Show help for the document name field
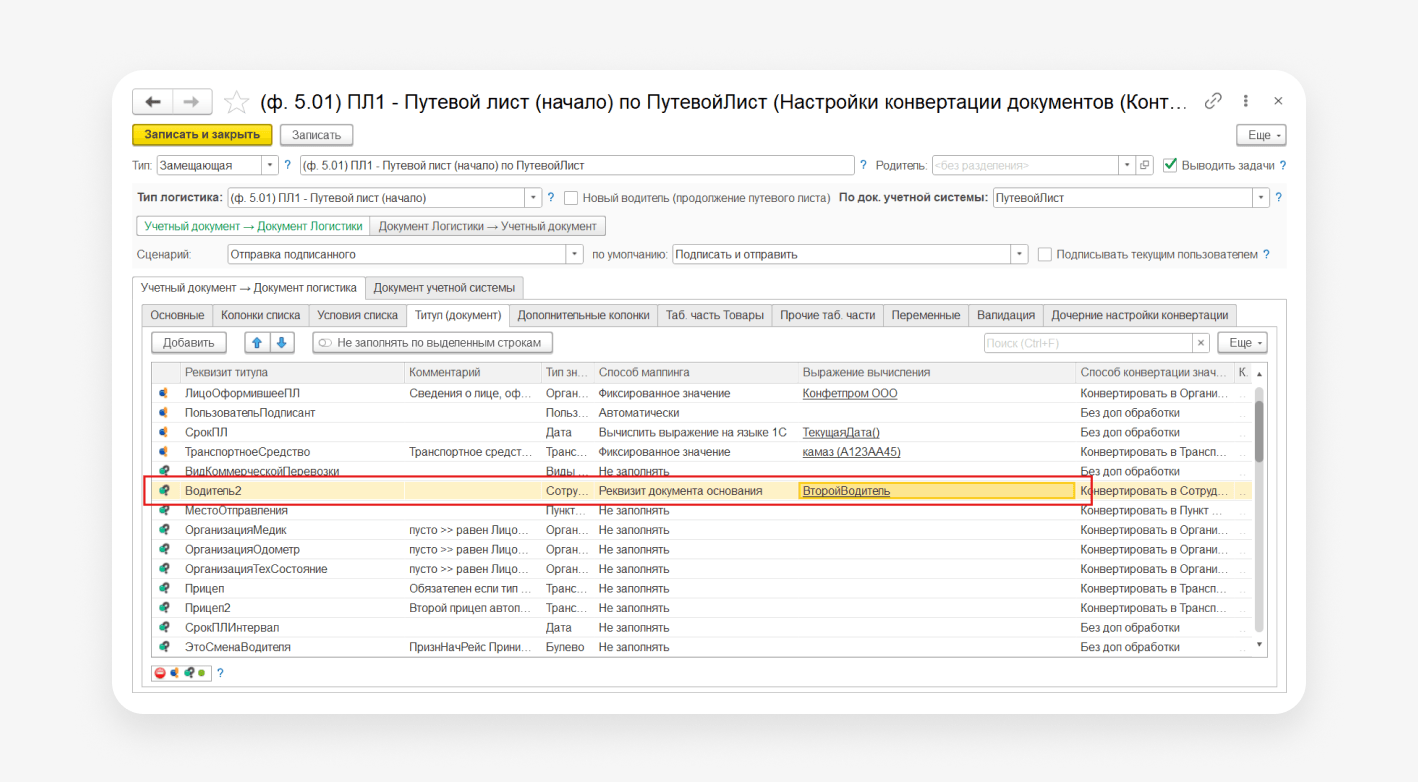 pos(863,165)
